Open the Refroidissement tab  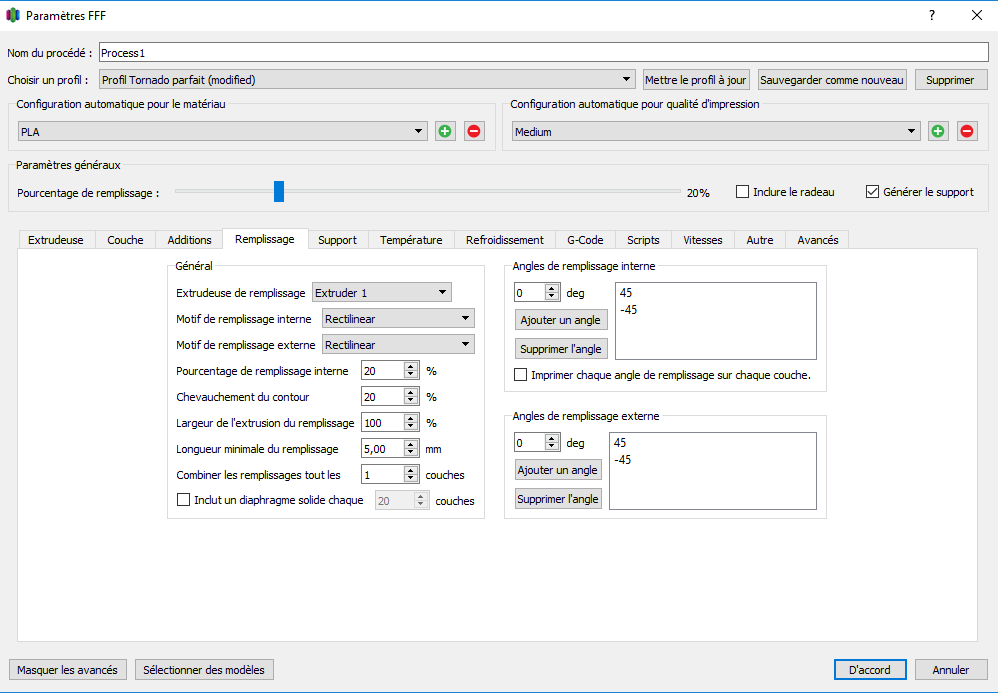(505, 240)
